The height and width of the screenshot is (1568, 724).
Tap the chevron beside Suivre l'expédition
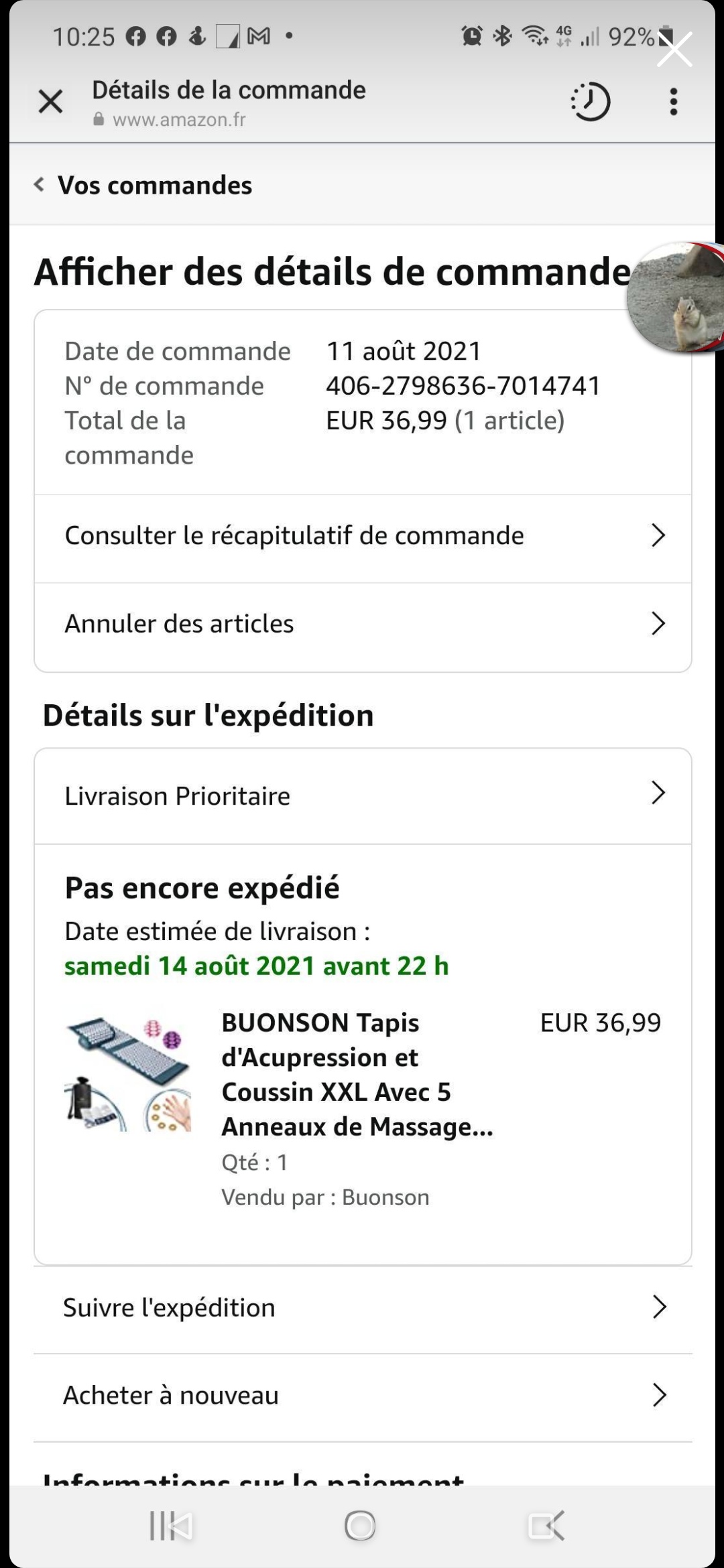pyautogui.click(x=659, y=1307)
